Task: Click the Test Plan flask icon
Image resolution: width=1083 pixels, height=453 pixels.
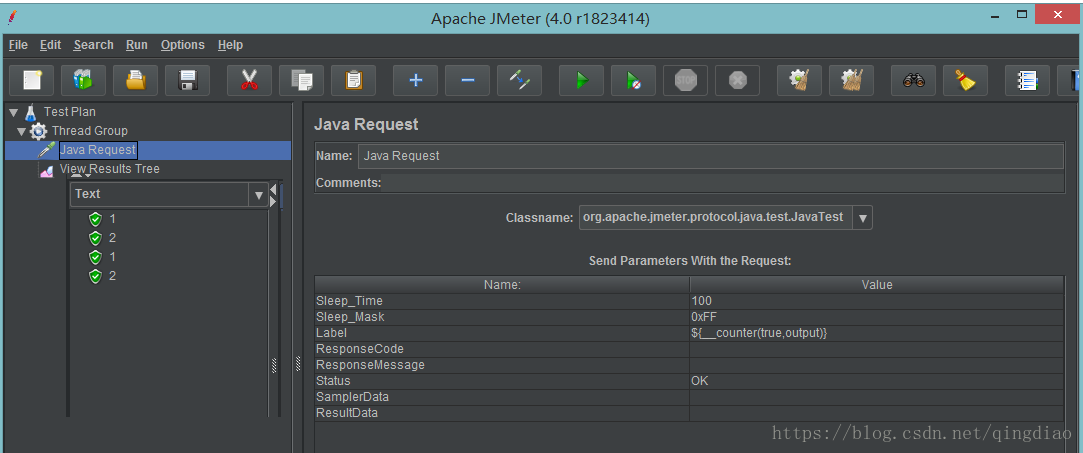Action: (30, 112)
